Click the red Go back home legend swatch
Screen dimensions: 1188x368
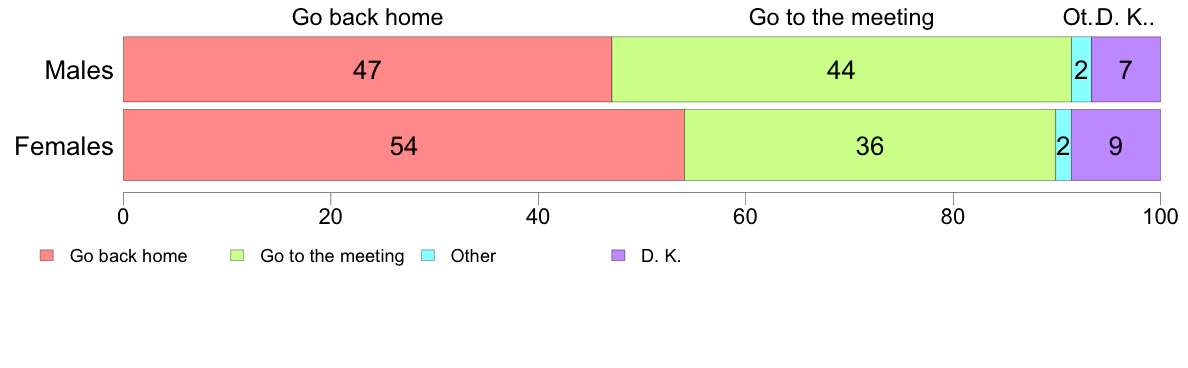46,256
